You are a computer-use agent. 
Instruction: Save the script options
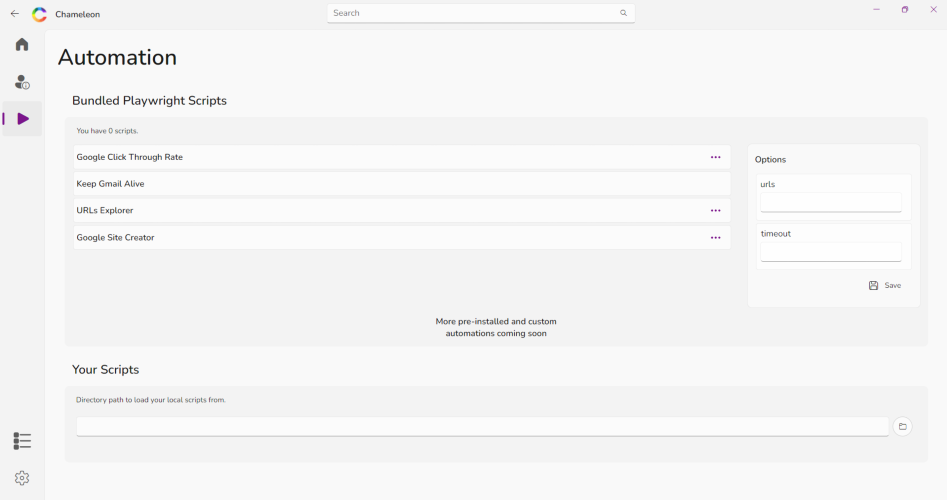coord(885,286)
